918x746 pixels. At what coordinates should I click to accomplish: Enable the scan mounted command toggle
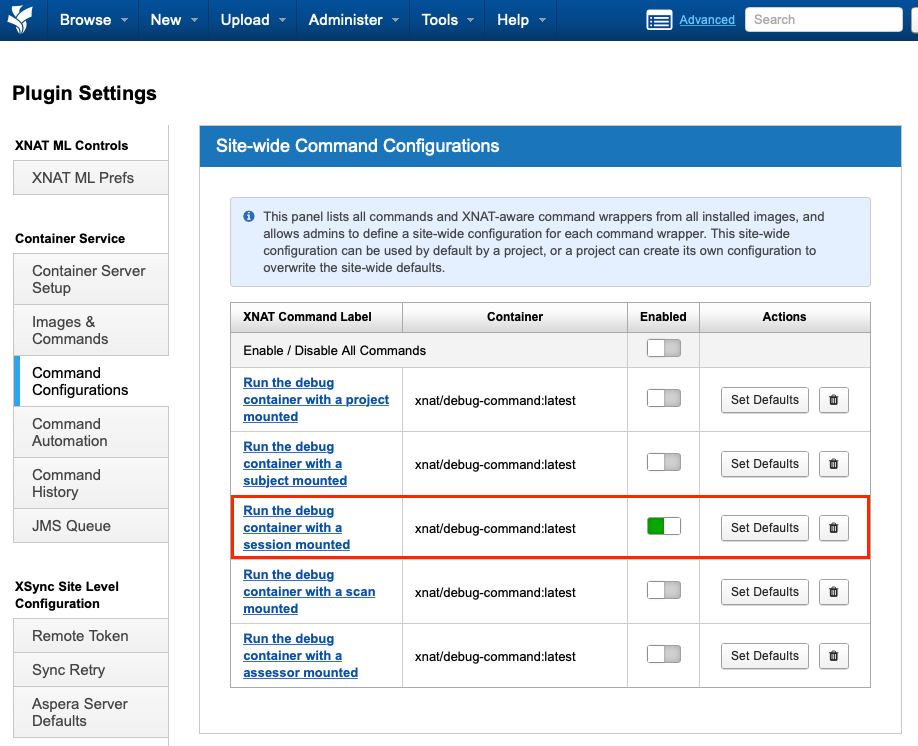663,590
